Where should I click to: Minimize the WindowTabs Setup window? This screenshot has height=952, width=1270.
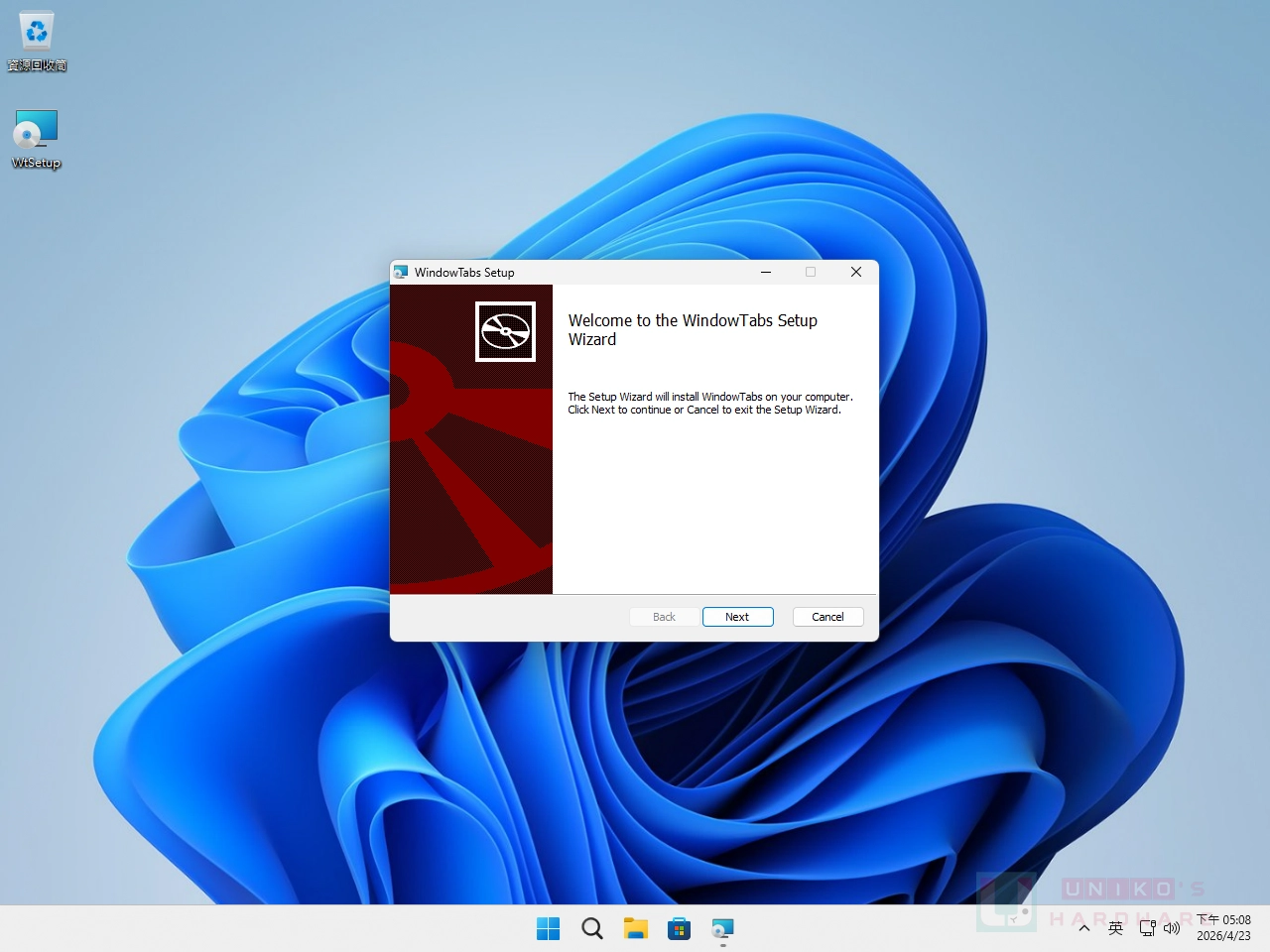(x=766, y=272)
